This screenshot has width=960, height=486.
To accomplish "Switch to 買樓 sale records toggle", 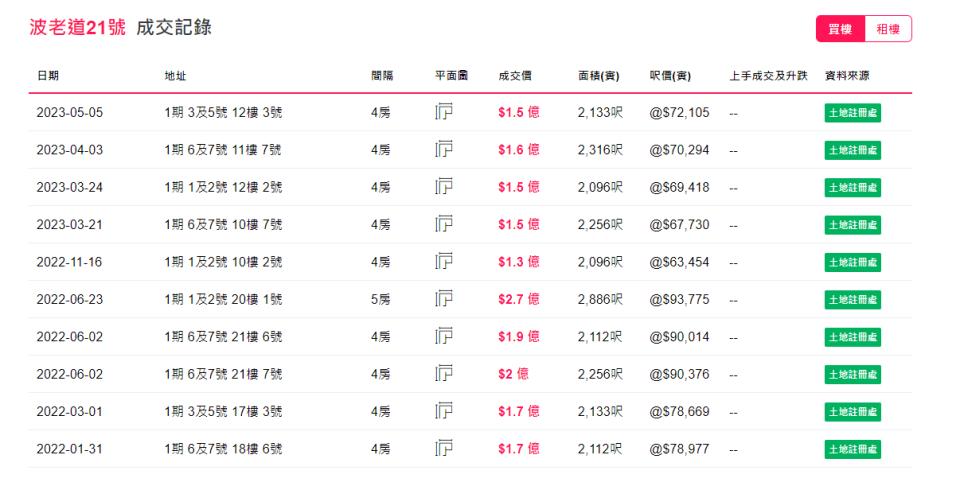I will [x=839, y=30].
